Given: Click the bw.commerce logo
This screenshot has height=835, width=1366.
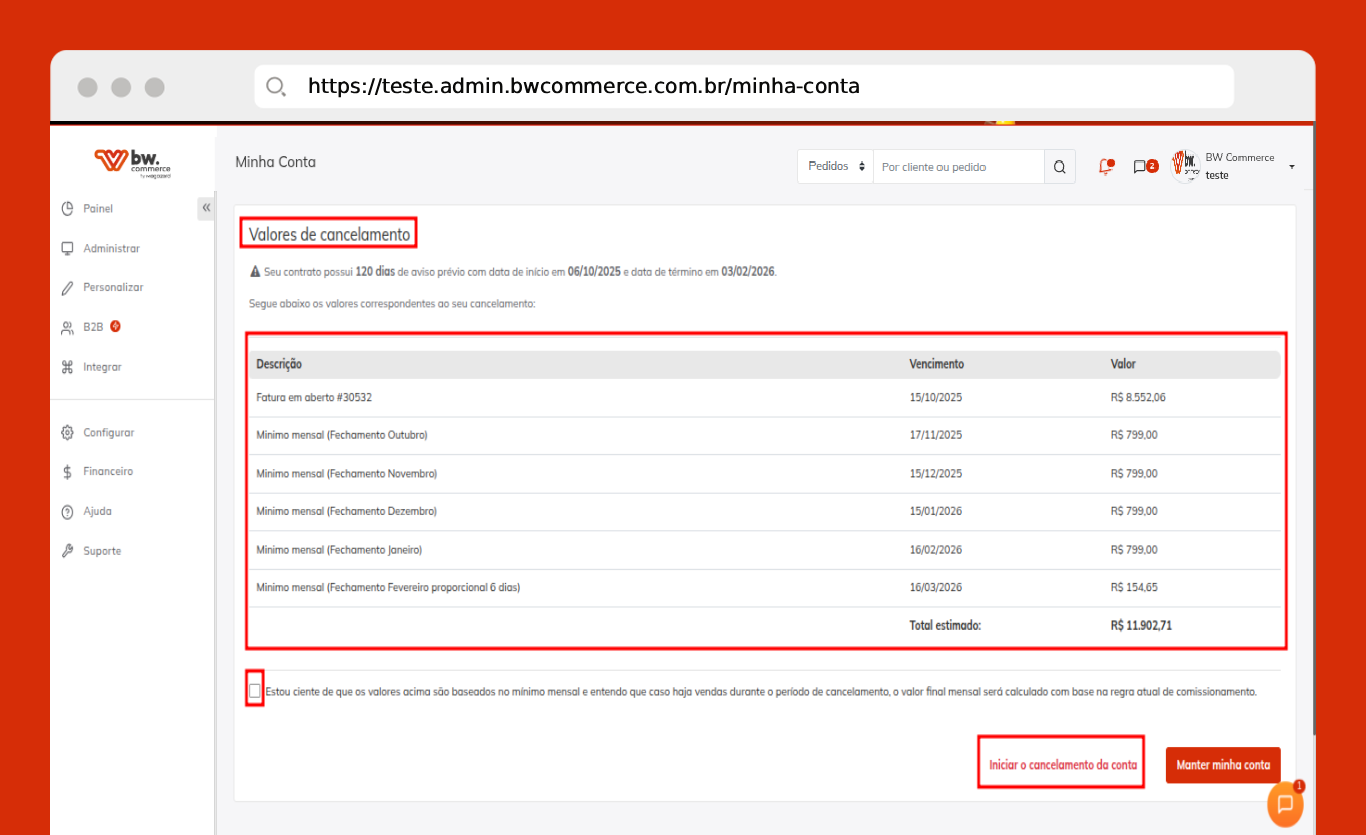Looking at the screenshot, I should click(133, 162).
